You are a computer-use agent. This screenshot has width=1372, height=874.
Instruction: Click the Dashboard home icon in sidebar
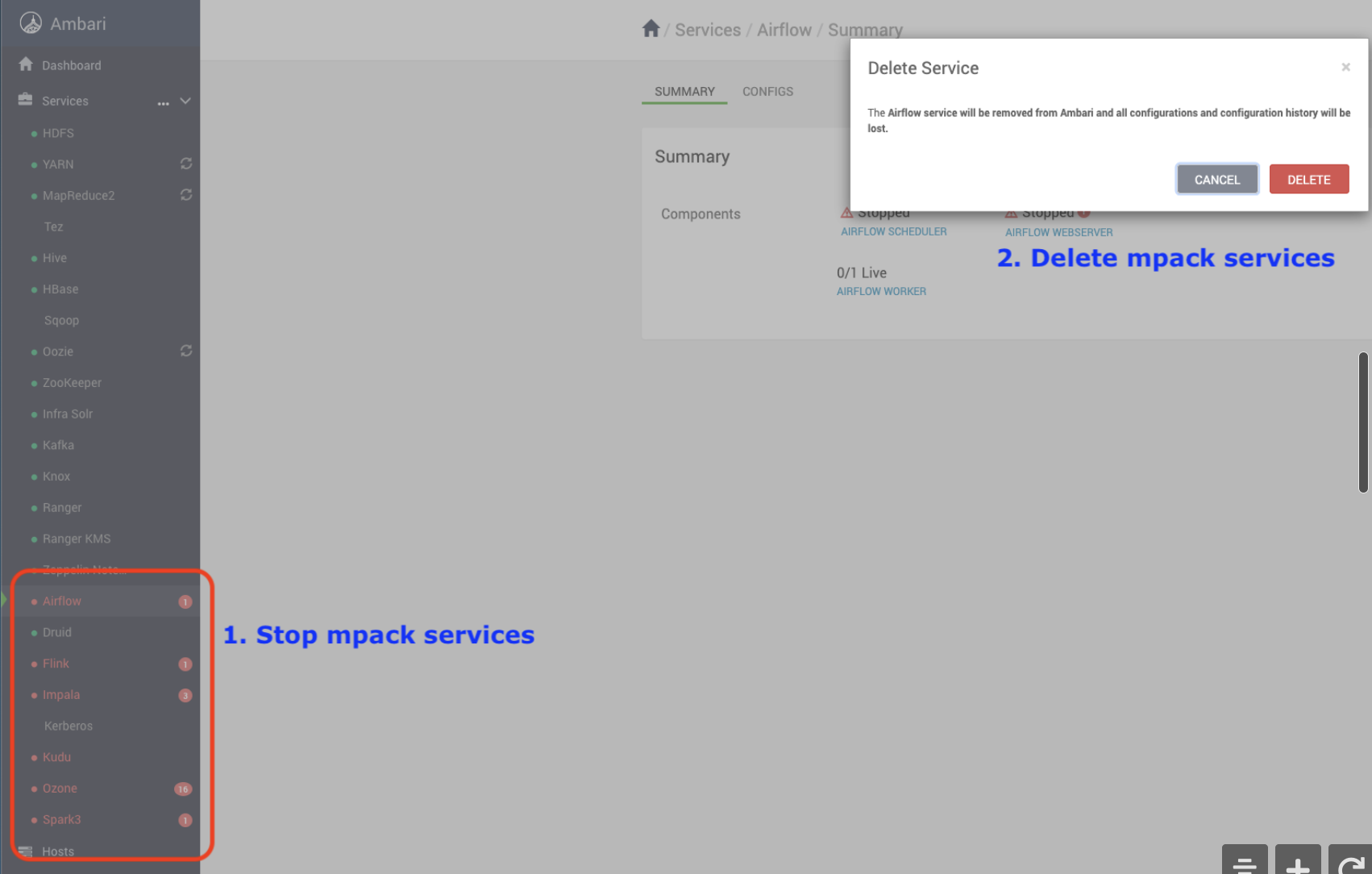26,65
